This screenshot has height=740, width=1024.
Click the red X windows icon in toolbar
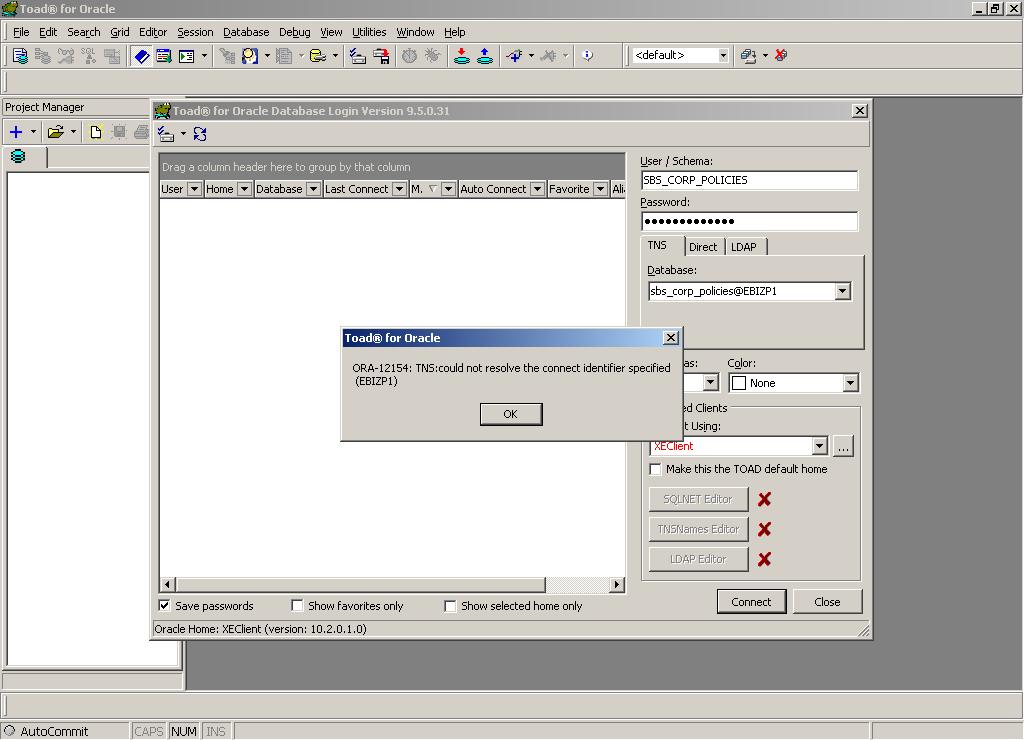click(x=781, y=56)
